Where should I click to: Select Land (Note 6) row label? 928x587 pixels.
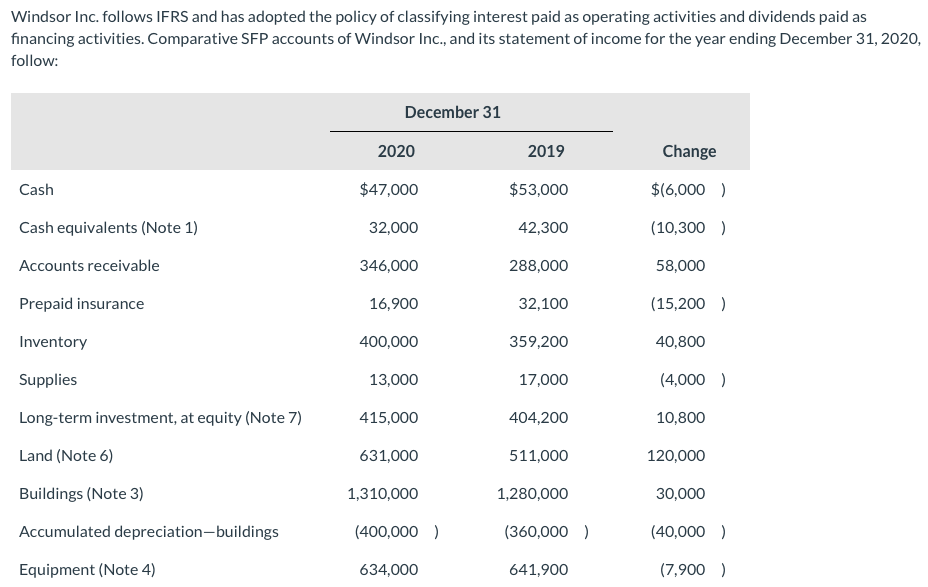tap(66, 456)
